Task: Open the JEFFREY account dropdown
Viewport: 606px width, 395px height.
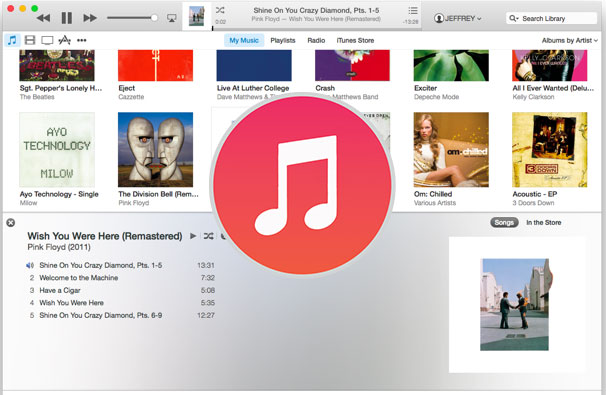Action: [458, 18]
